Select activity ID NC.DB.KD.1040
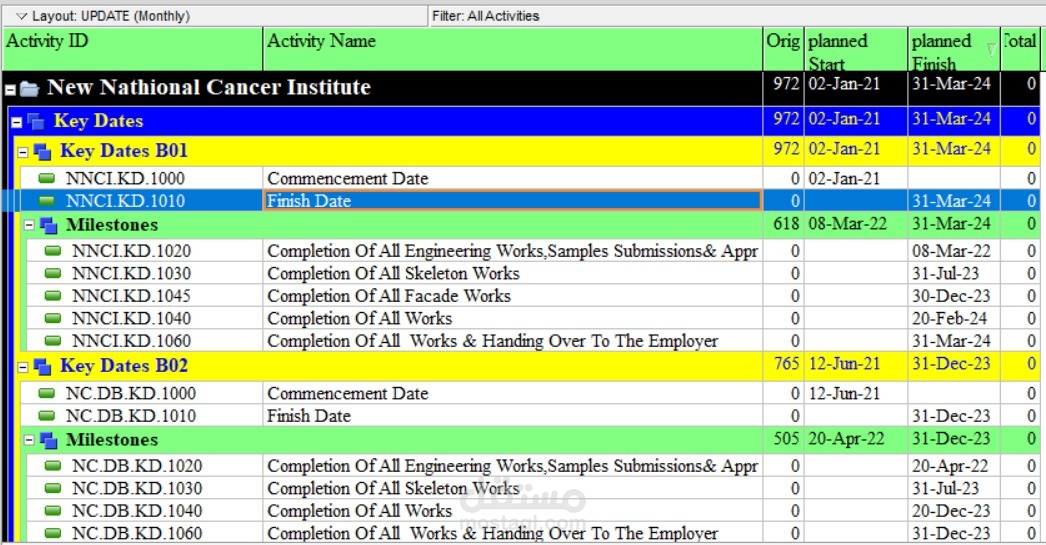 coord(137,512)
